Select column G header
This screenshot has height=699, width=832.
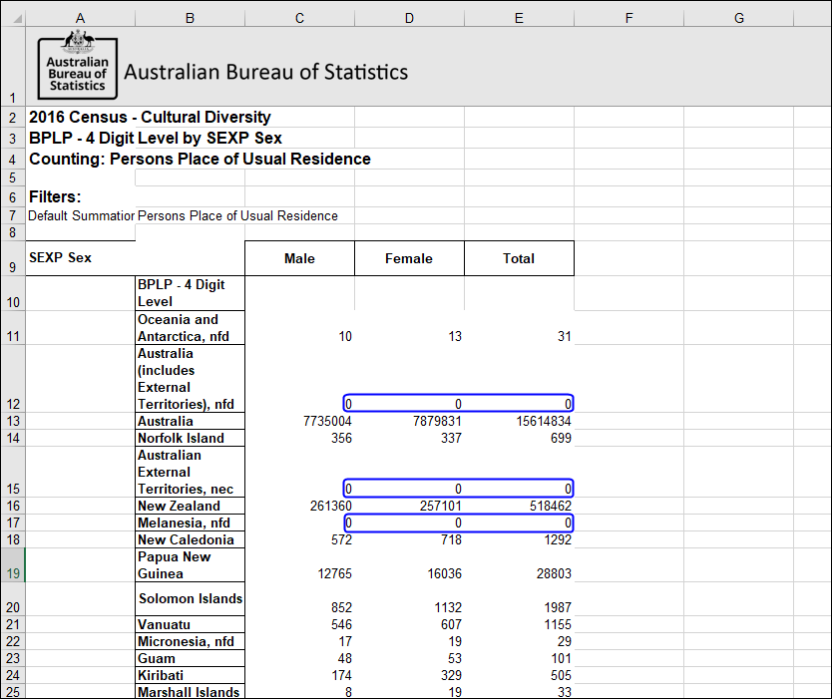[738, 17]
